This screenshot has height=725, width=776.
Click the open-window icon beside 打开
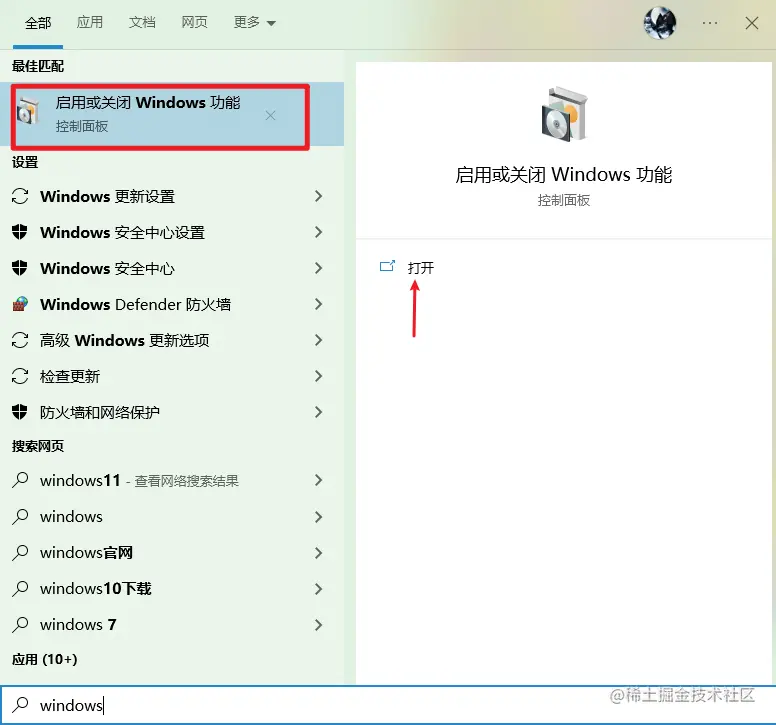click(387, 266)
